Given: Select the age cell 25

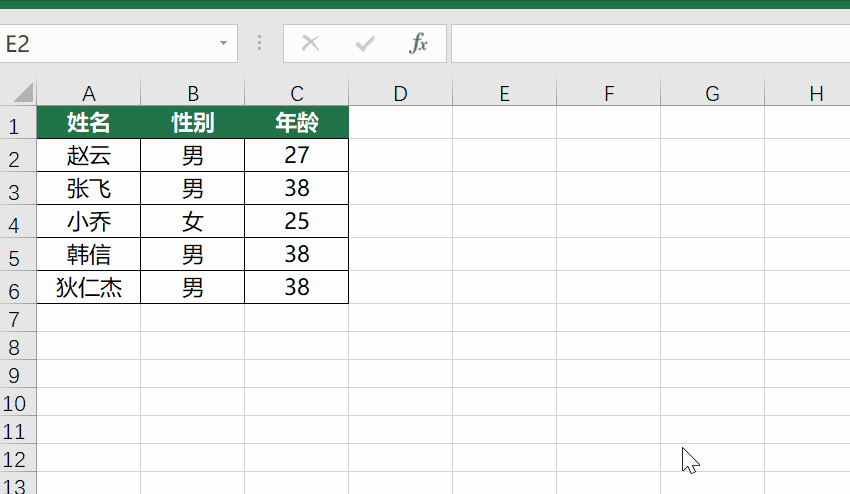Looking at the screenshot, I should tap(297, 222).
